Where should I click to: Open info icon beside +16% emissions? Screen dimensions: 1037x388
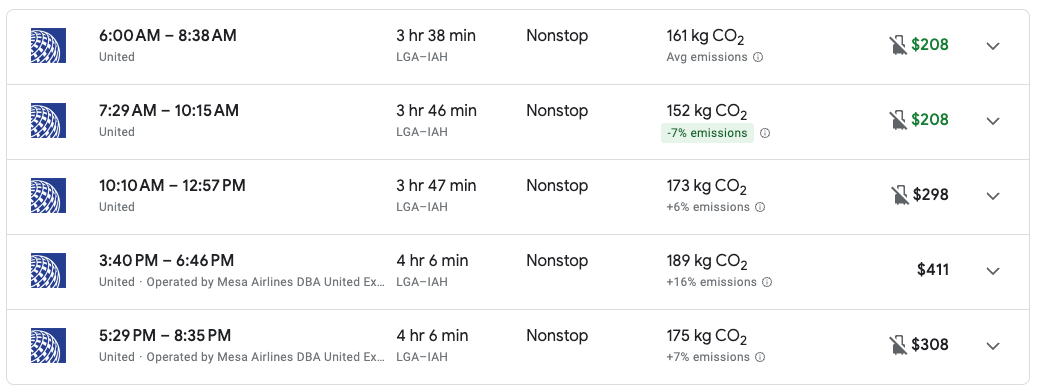[x=767, y=282]
